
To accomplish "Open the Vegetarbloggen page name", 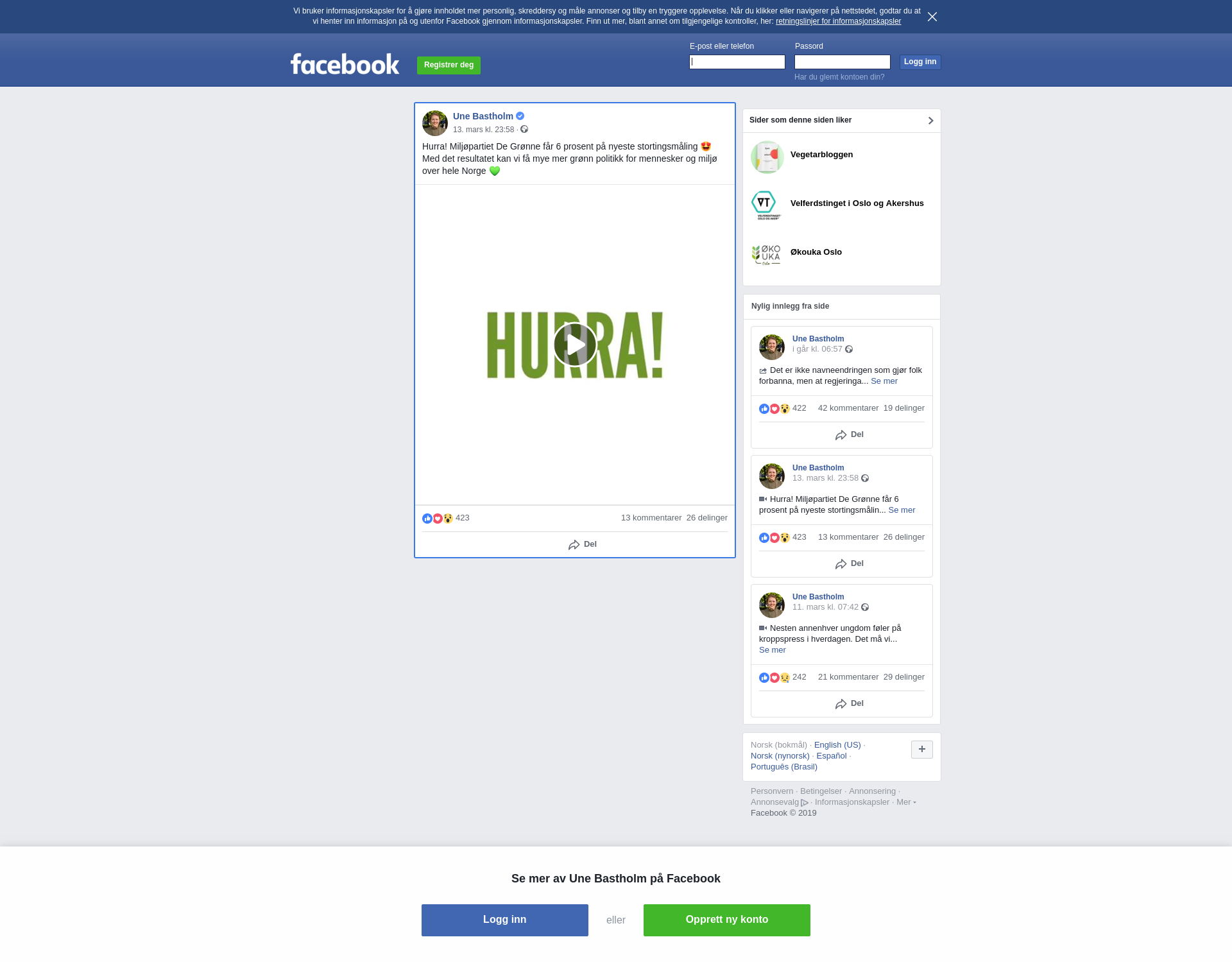I will tap(822, 155).
